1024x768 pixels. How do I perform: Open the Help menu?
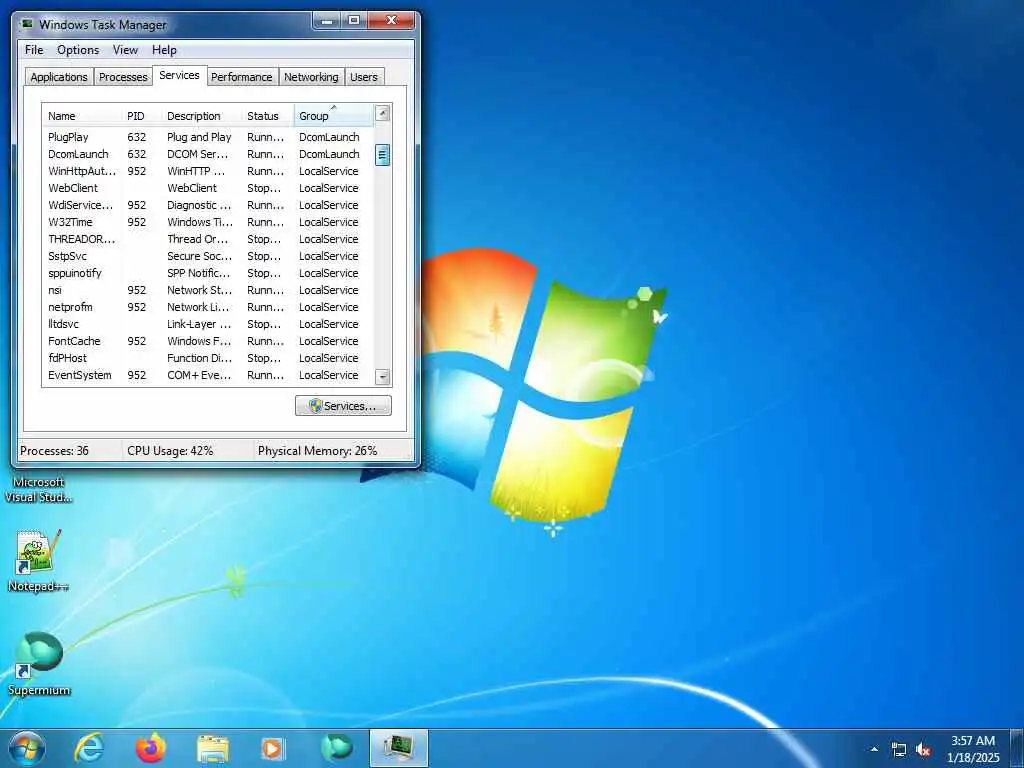[164, 50]
